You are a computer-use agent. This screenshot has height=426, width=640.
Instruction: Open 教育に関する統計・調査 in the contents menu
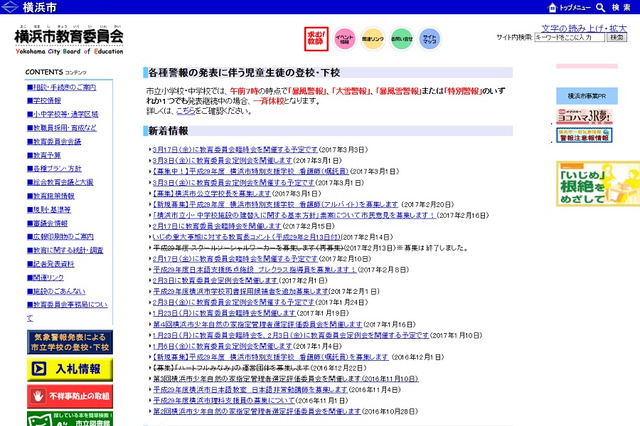pyautogui.click(x=65, y=250)
